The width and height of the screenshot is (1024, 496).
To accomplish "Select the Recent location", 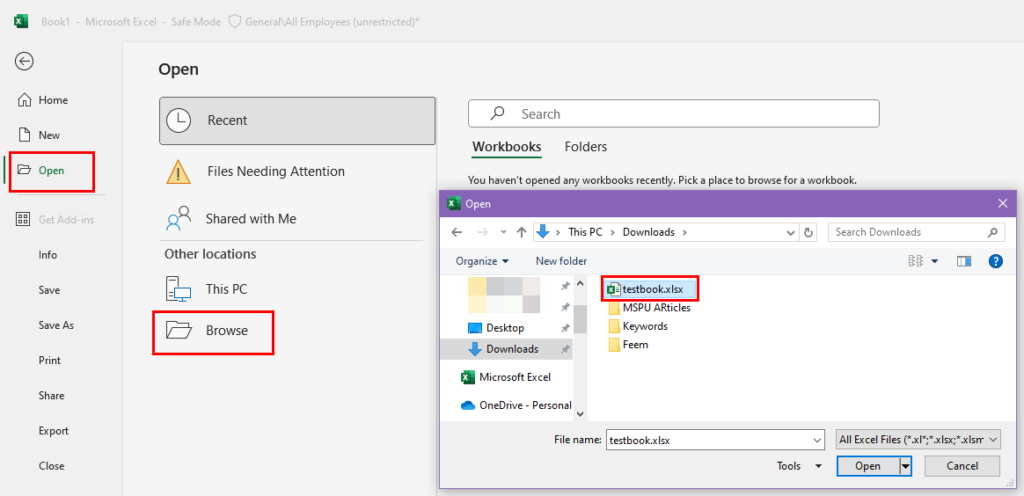I will (297, 121).
